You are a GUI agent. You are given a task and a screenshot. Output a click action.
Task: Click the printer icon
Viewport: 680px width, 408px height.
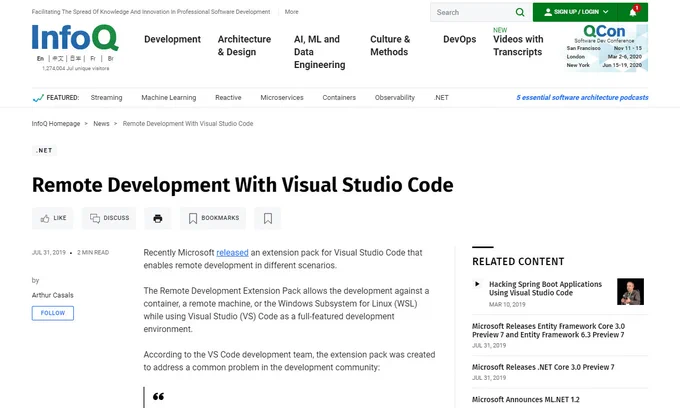158,218
